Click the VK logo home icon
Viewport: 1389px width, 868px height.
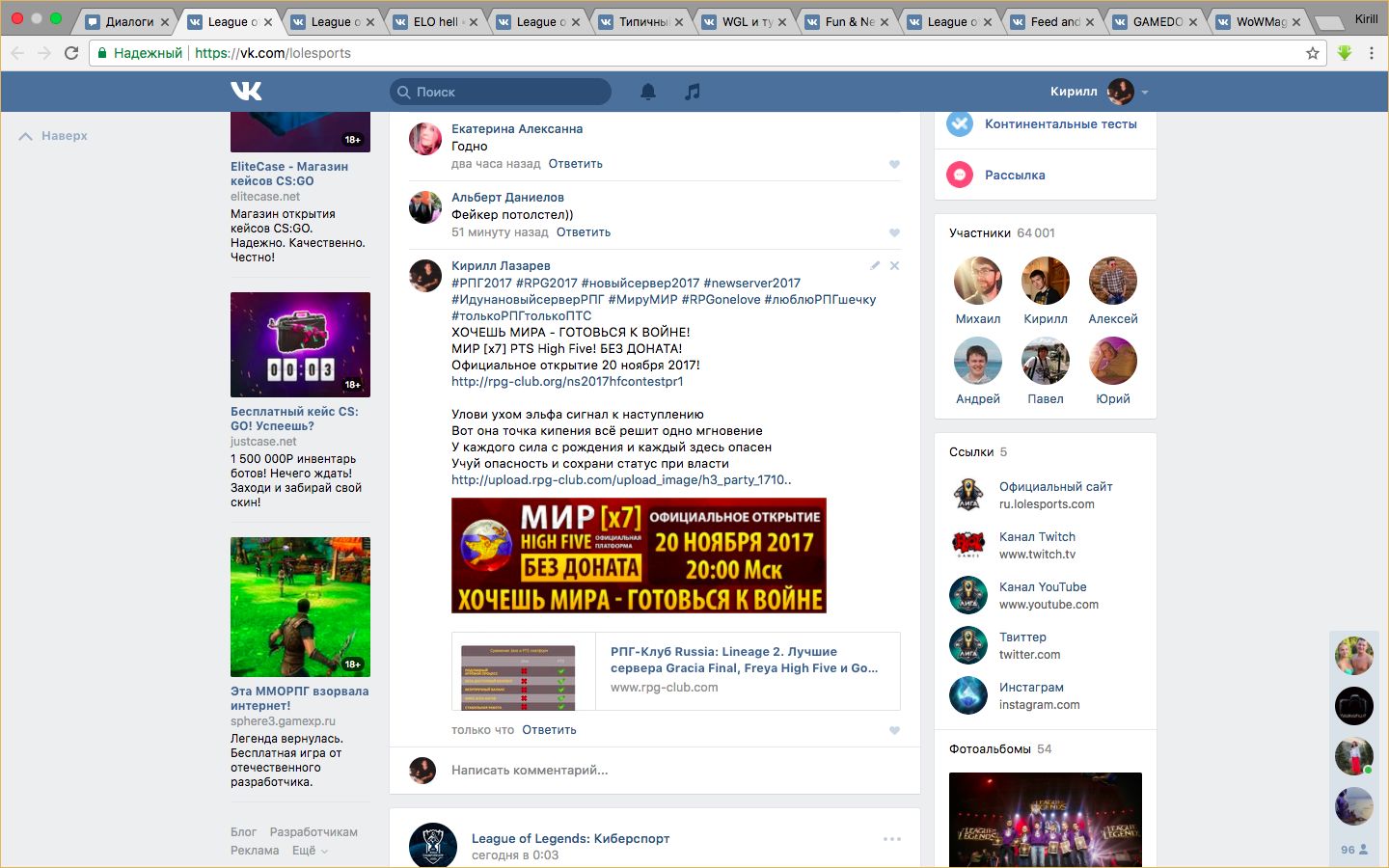point(246,91)
